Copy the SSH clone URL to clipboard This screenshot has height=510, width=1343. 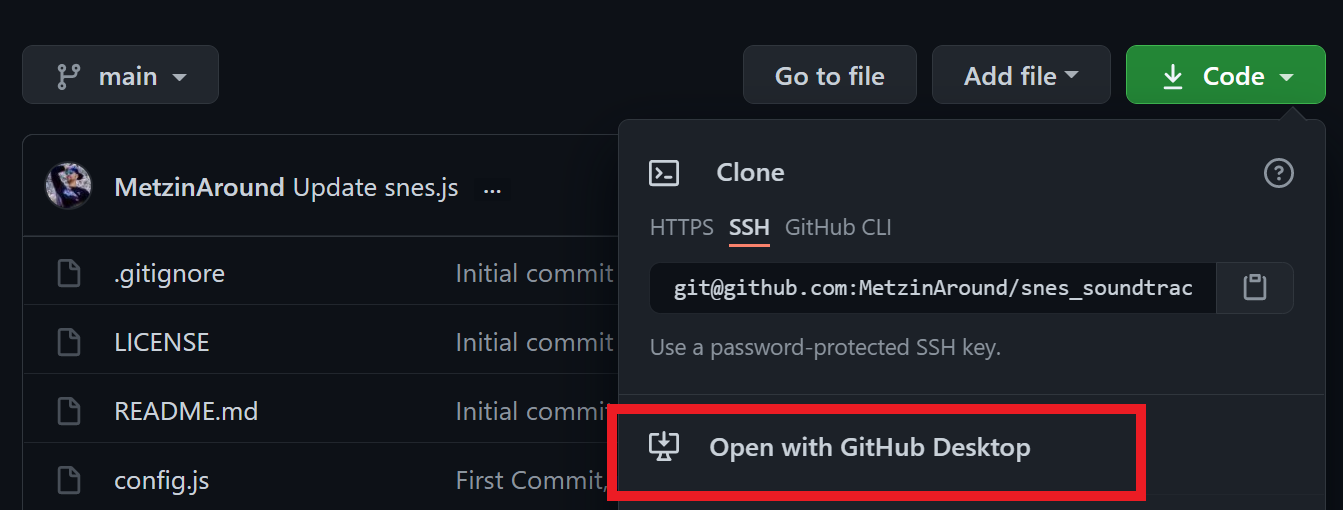coord(1255,288)
